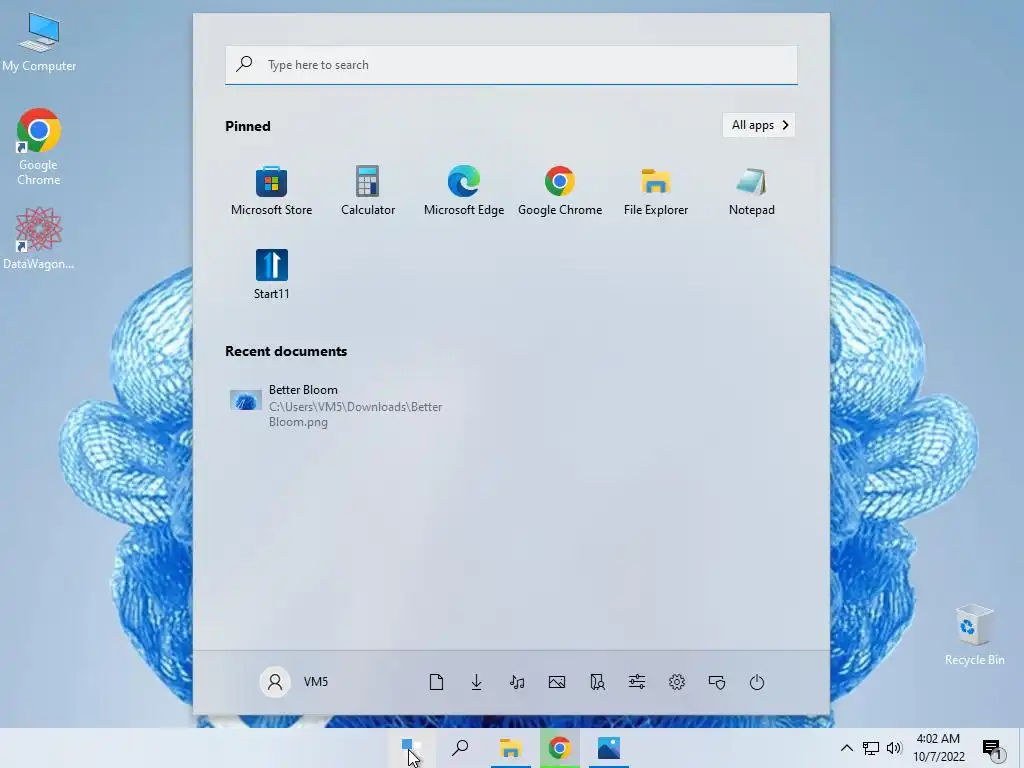This screenshot has height=768, width=1024.
Task: Open File Explorer from pinned apps
Action: (656, 191)
